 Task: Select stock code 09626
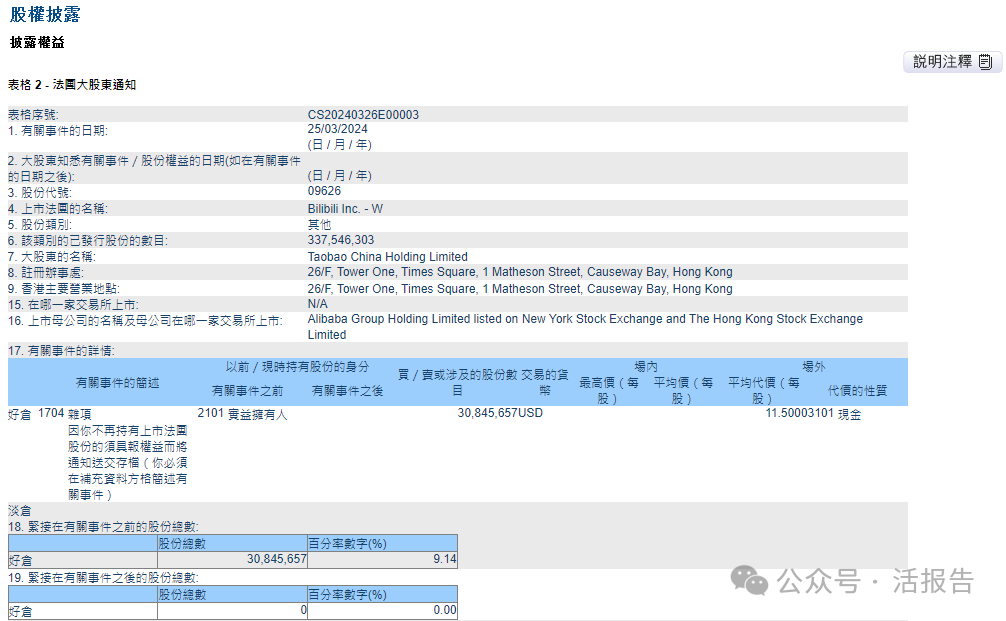[324, 191]
